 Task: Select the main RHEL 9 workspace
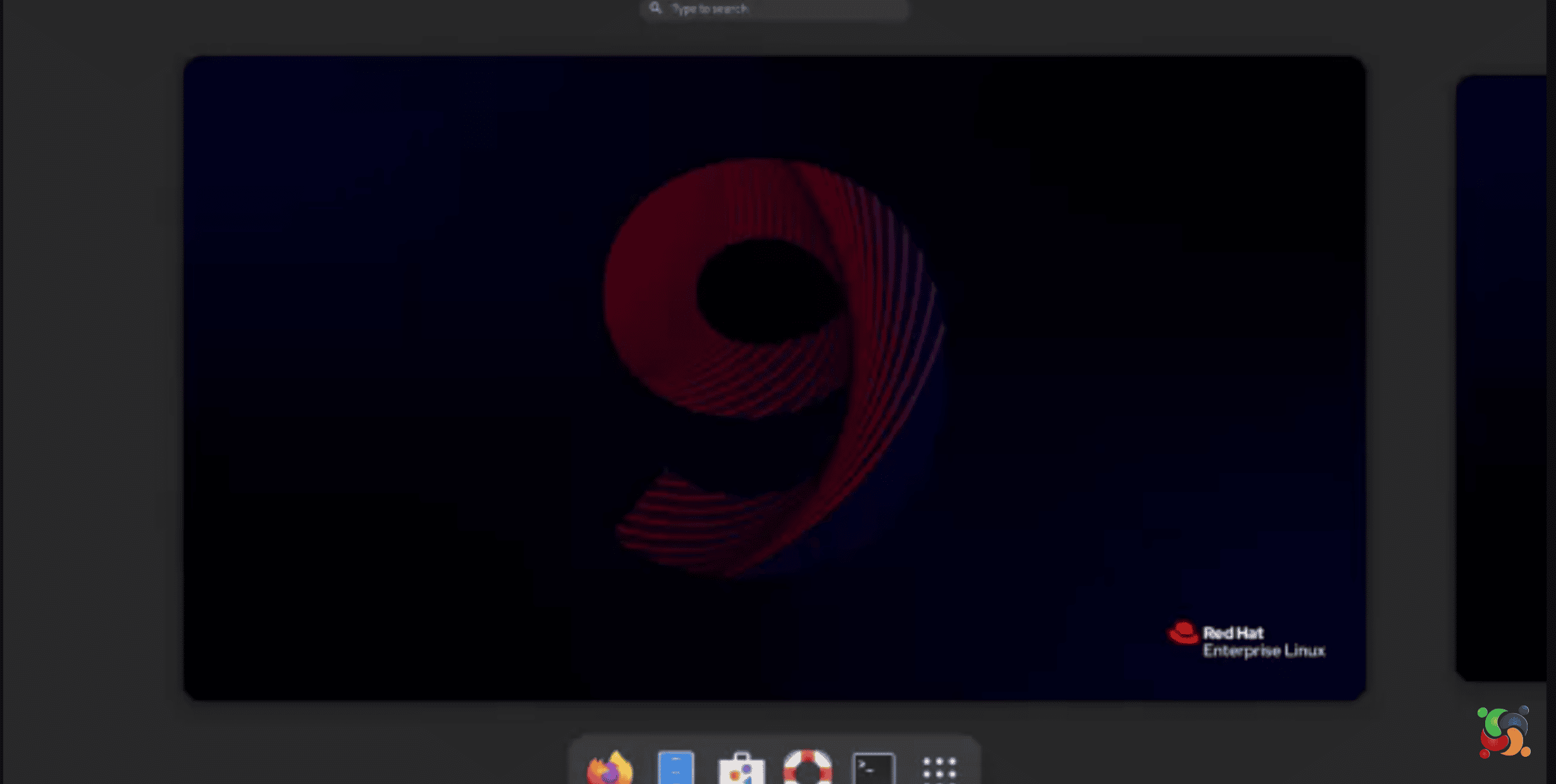pyautogui.click(x=774, y=378)
